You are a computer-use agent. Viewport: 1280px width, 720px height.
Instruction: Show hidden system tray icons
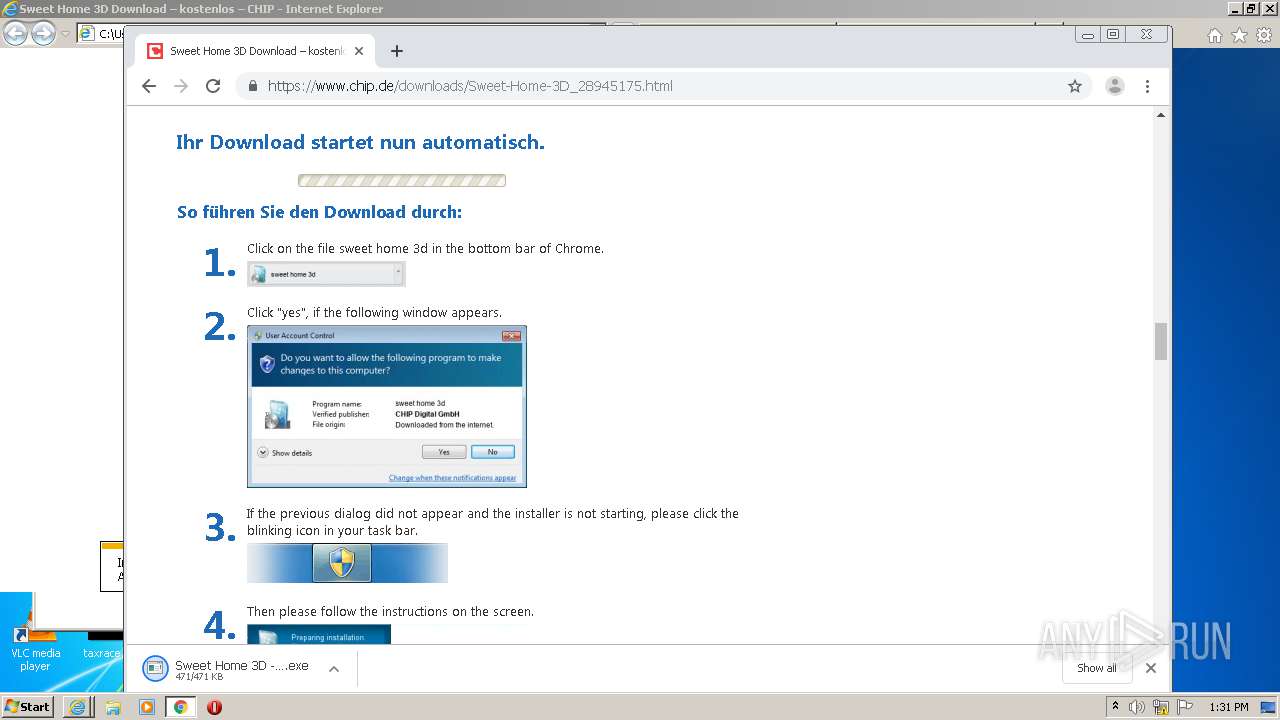pos(1115,707)
